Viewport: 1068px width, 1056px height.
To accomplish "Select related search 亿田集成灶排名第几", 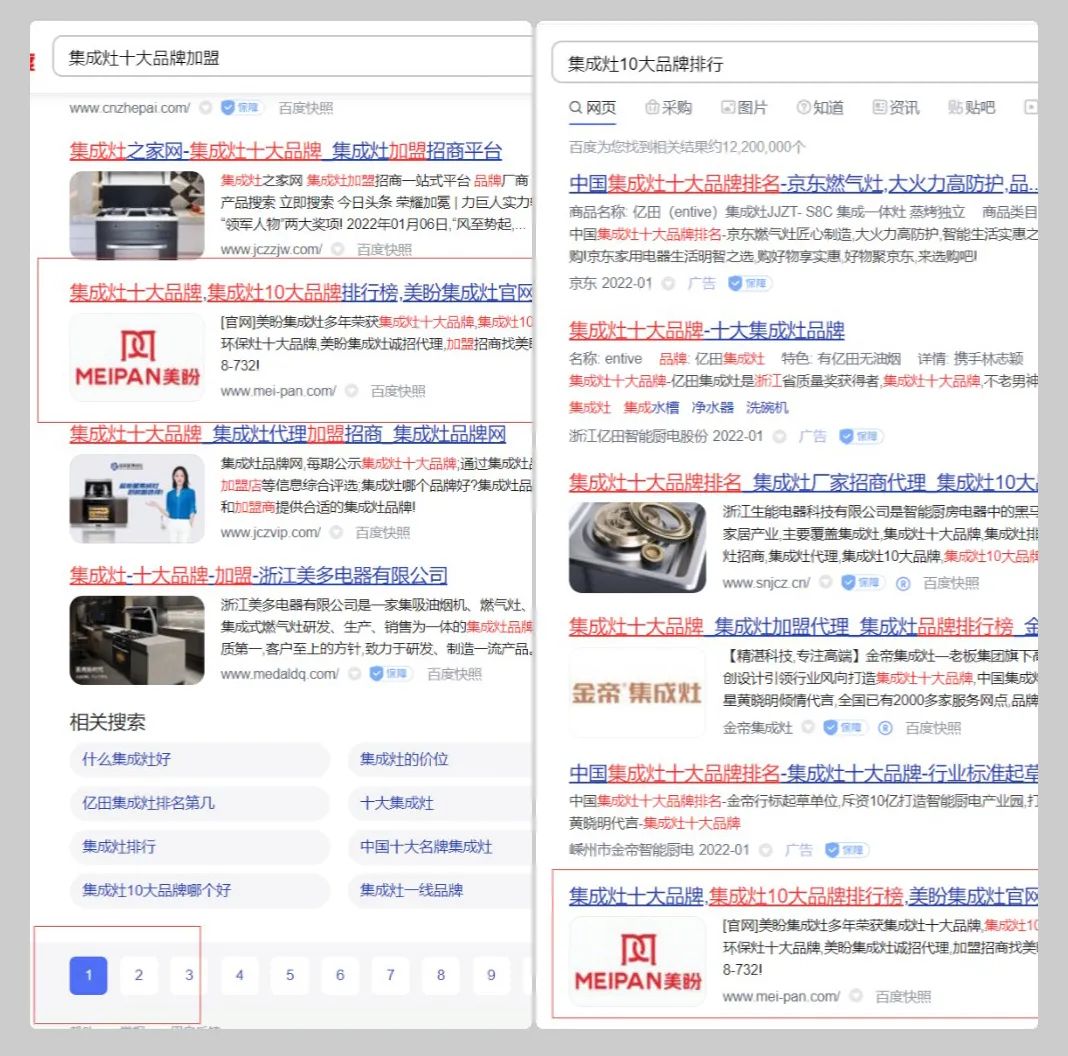I will [199, 803].
